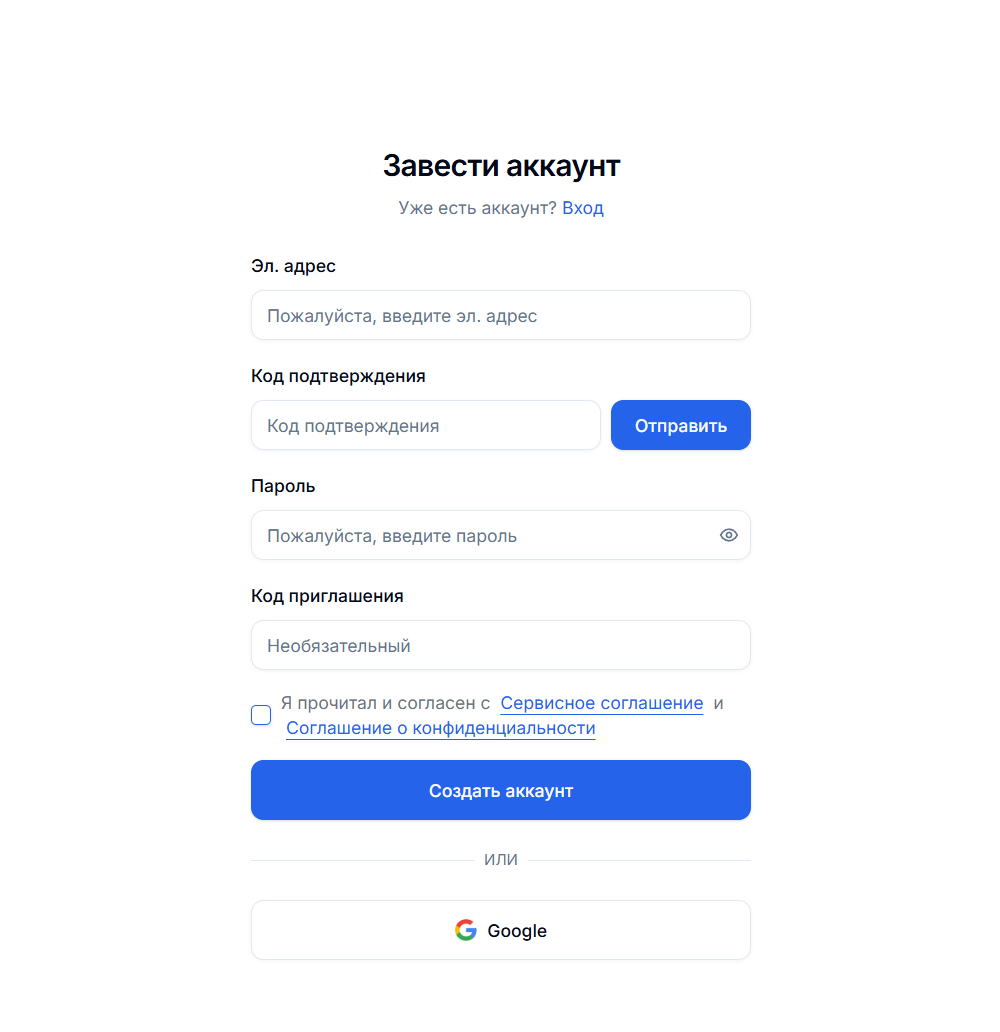Click the Я прочитал и согласен text
This screenshot has height=1032, width=1000.
tap(385, 703)
